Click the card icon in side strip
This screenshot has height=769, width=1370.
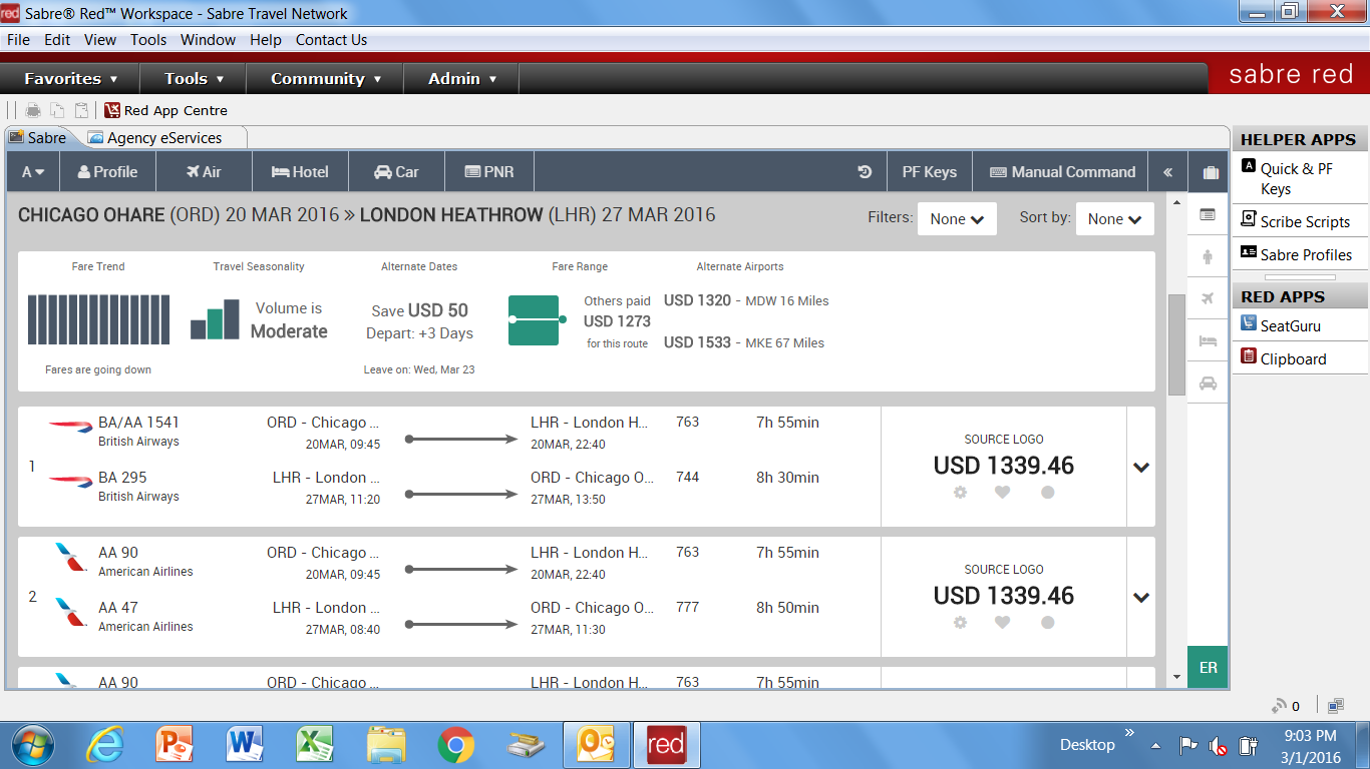tap(1207, 215)
